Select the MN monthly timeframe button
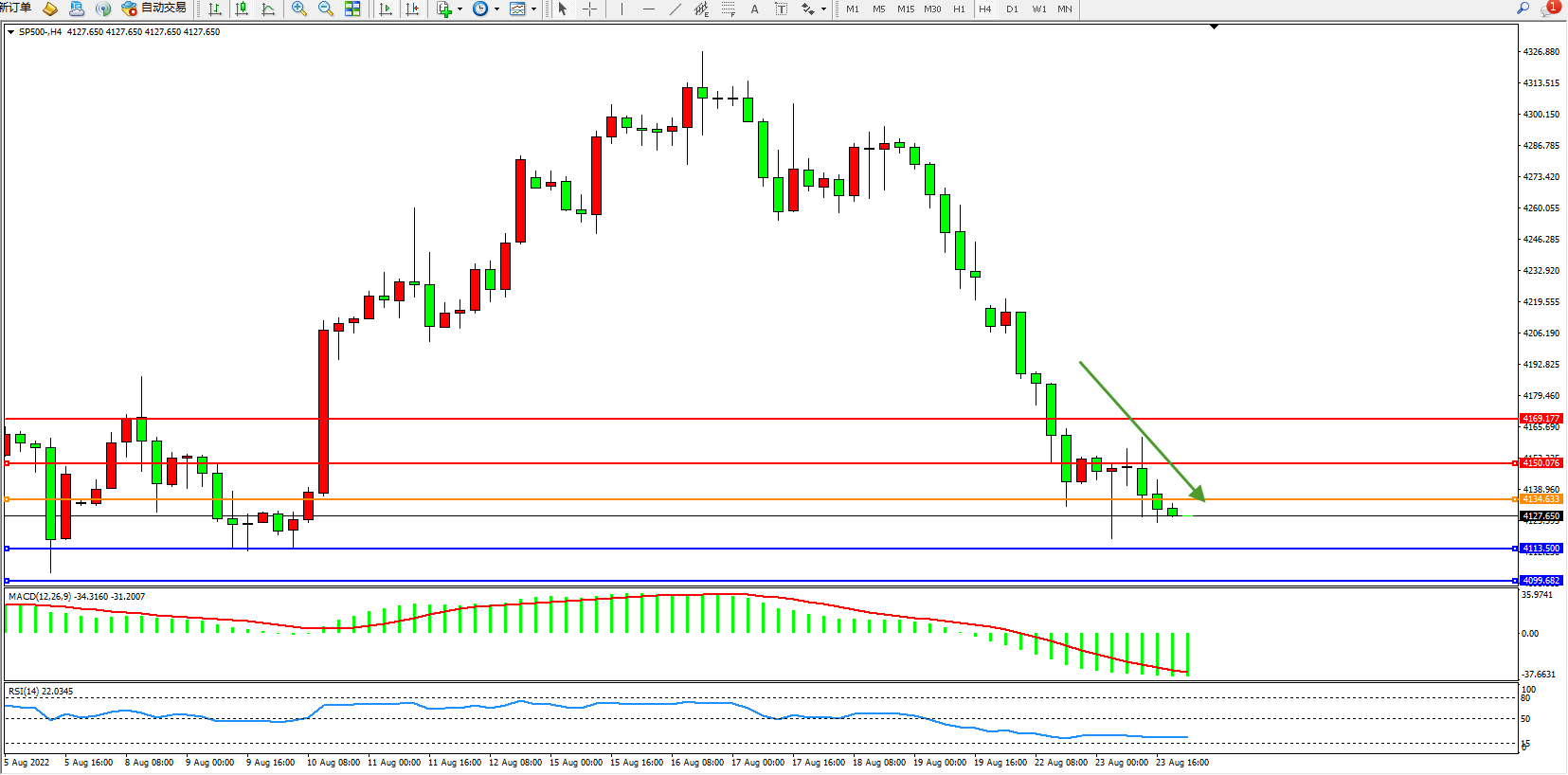Image resolution: width=1568 pixels, height=775 pixels. [1065, 9]
